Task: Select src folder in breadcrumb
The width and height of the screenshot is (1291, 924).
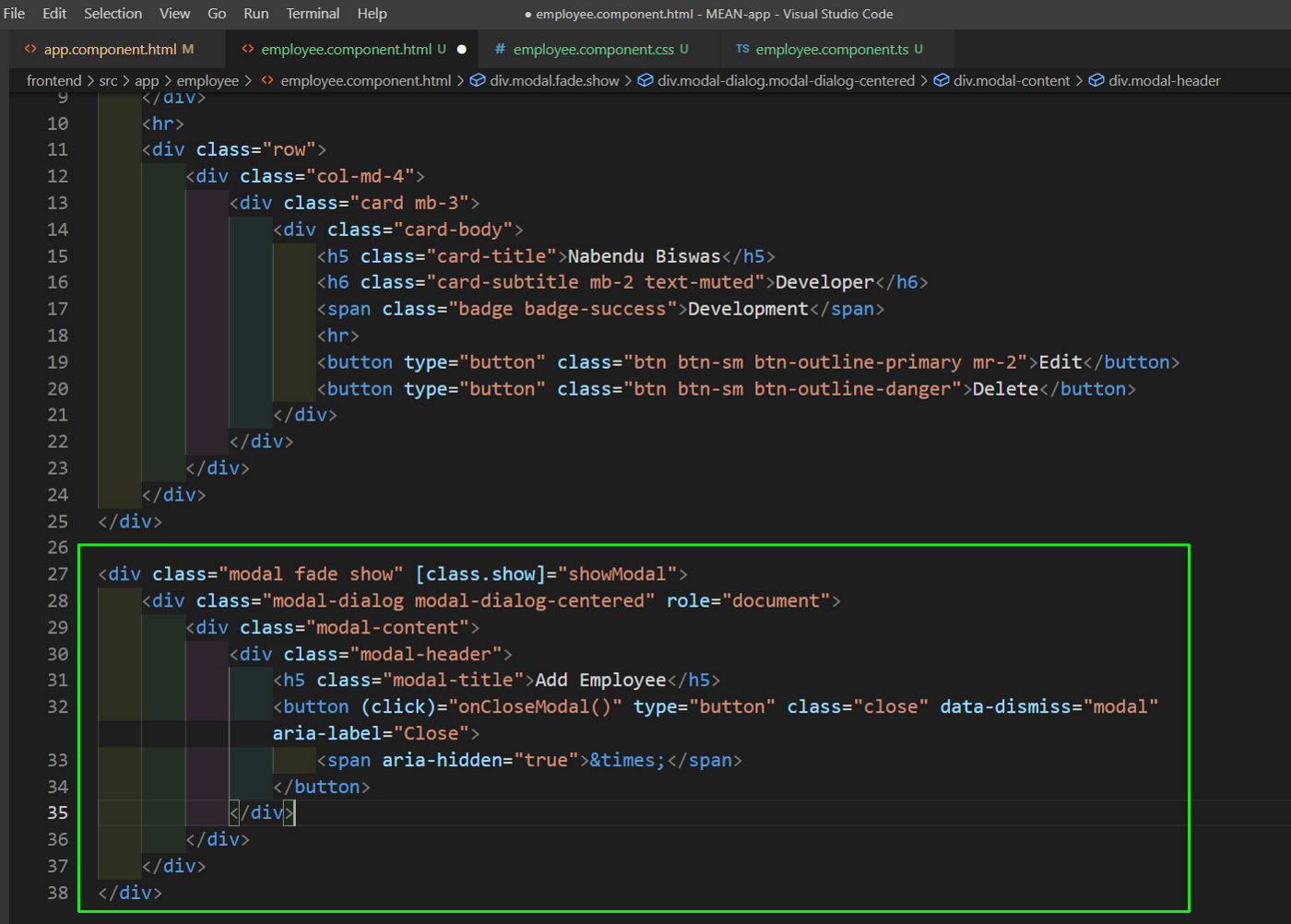Action: coord(108,81)
